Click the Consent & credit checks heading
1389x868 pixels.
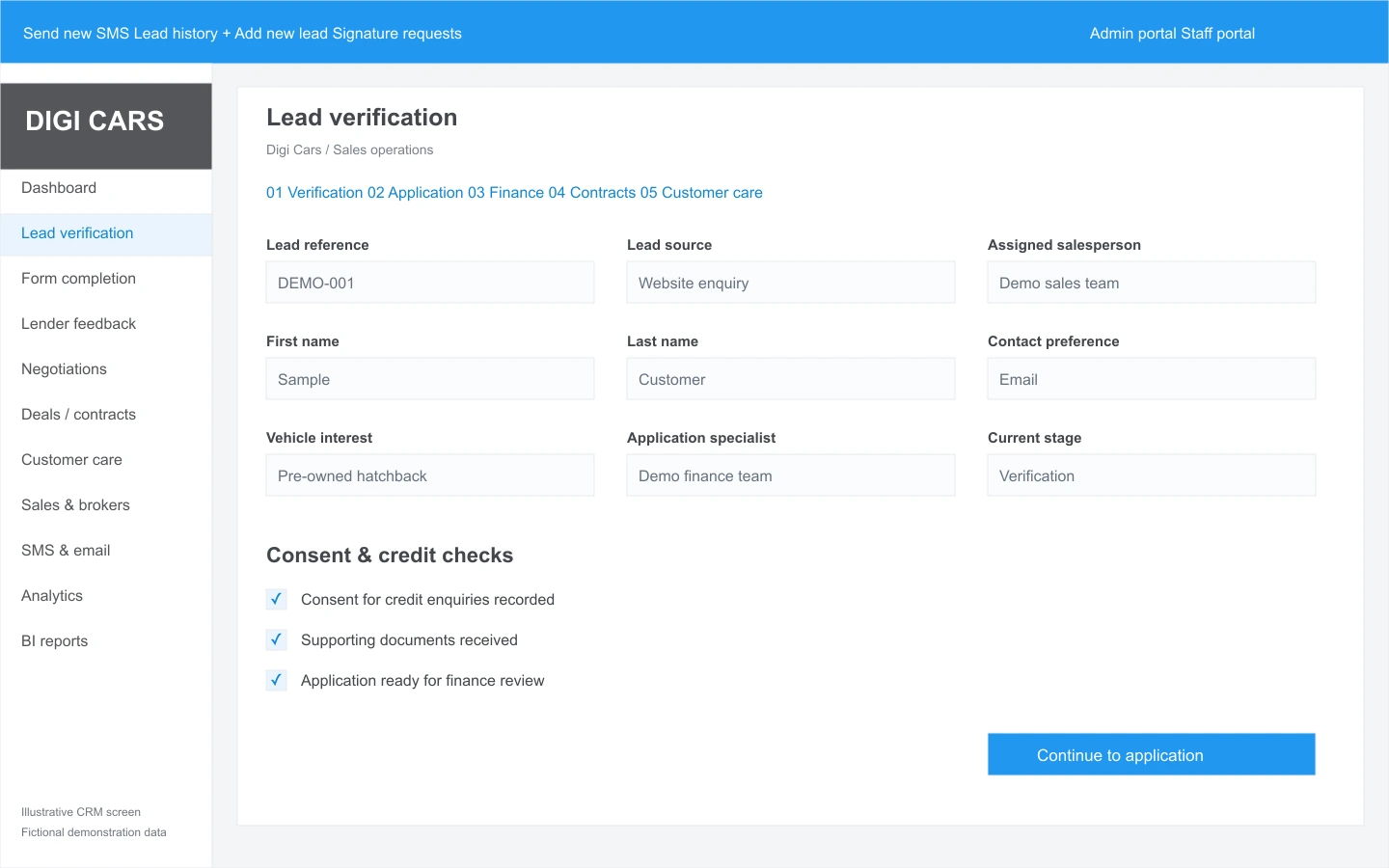[390, 556]
